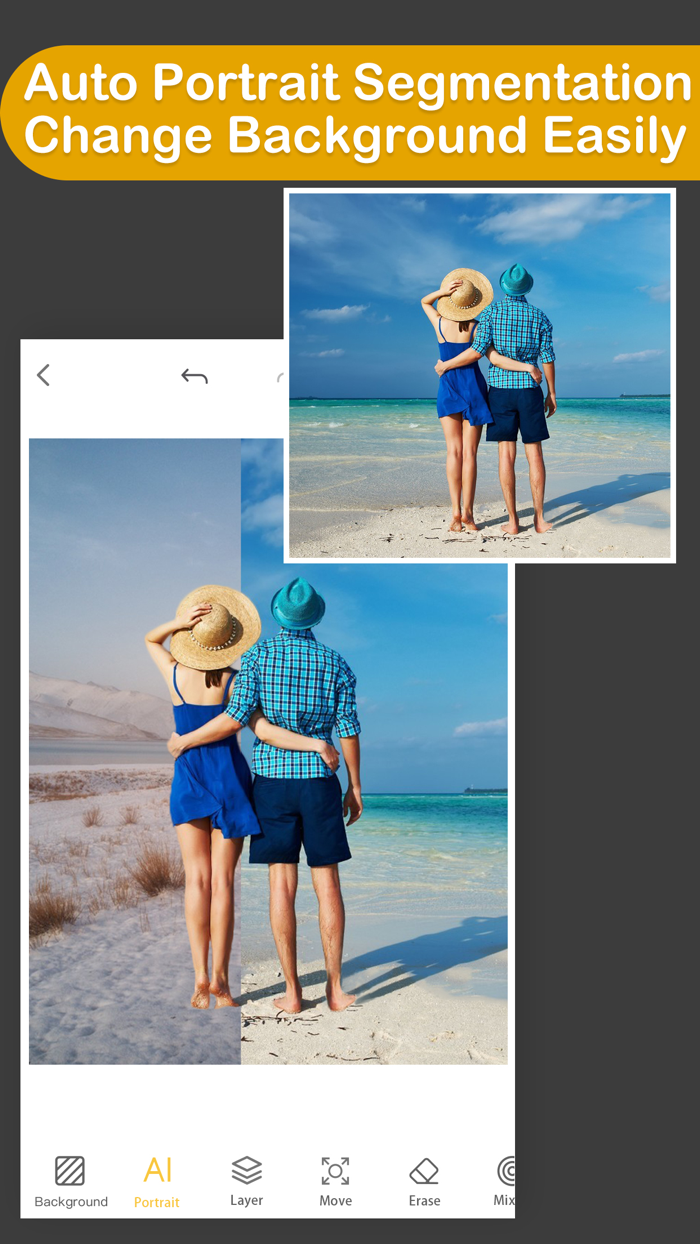The width and height of the screenshot is (700, 1244).
Task: Select the Move tool
Action: [335, 1182]
